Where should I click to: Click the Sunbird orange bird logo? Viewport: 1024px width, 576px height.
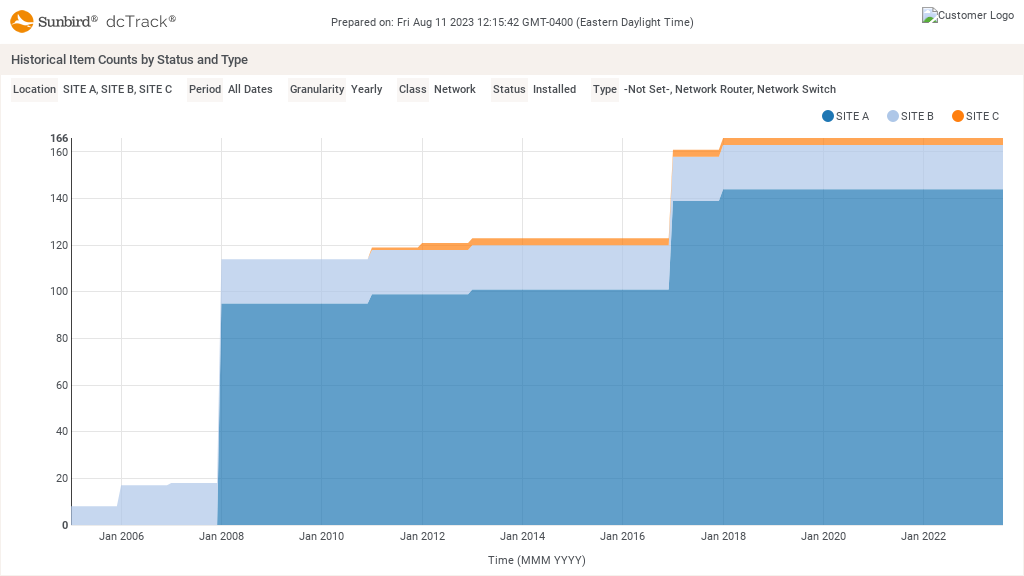22,21
